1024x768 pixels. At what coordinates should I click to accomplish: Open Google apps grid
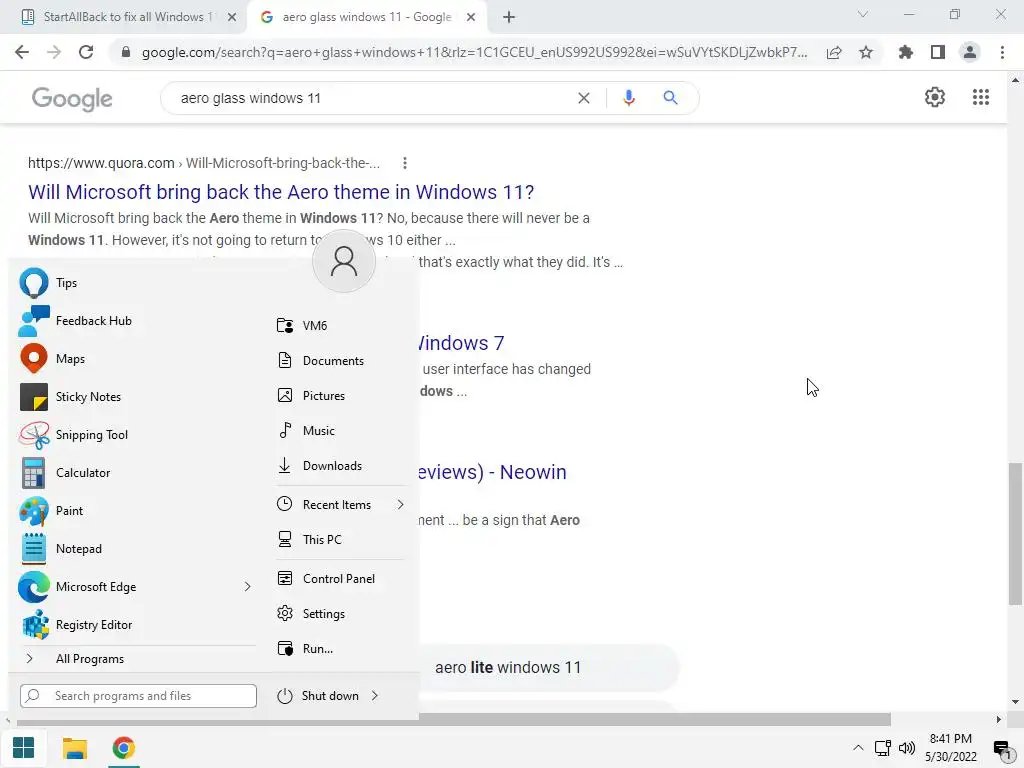(x=980, y=97)
